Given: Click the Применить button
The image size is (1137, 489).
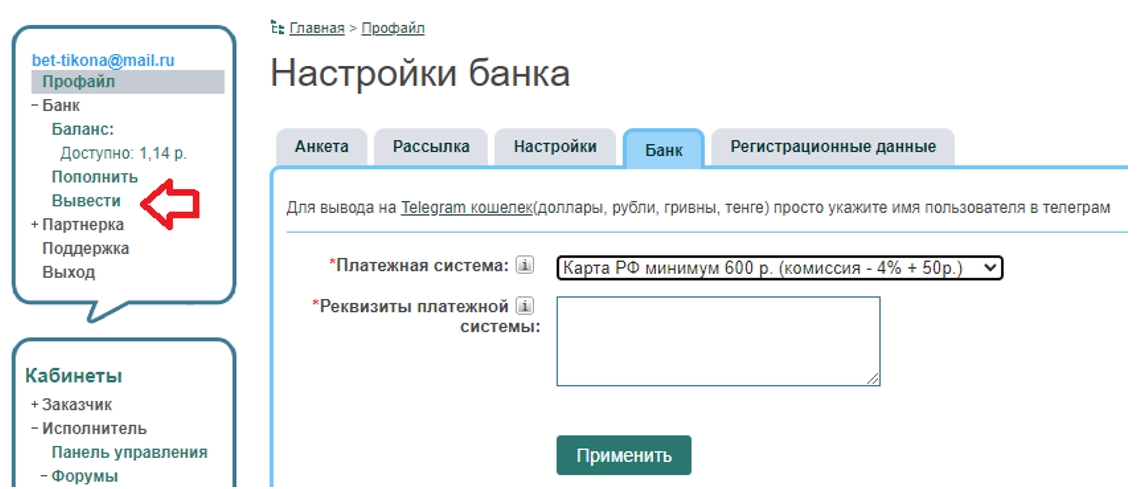Looking at the screenshot, I should (624, 456).
